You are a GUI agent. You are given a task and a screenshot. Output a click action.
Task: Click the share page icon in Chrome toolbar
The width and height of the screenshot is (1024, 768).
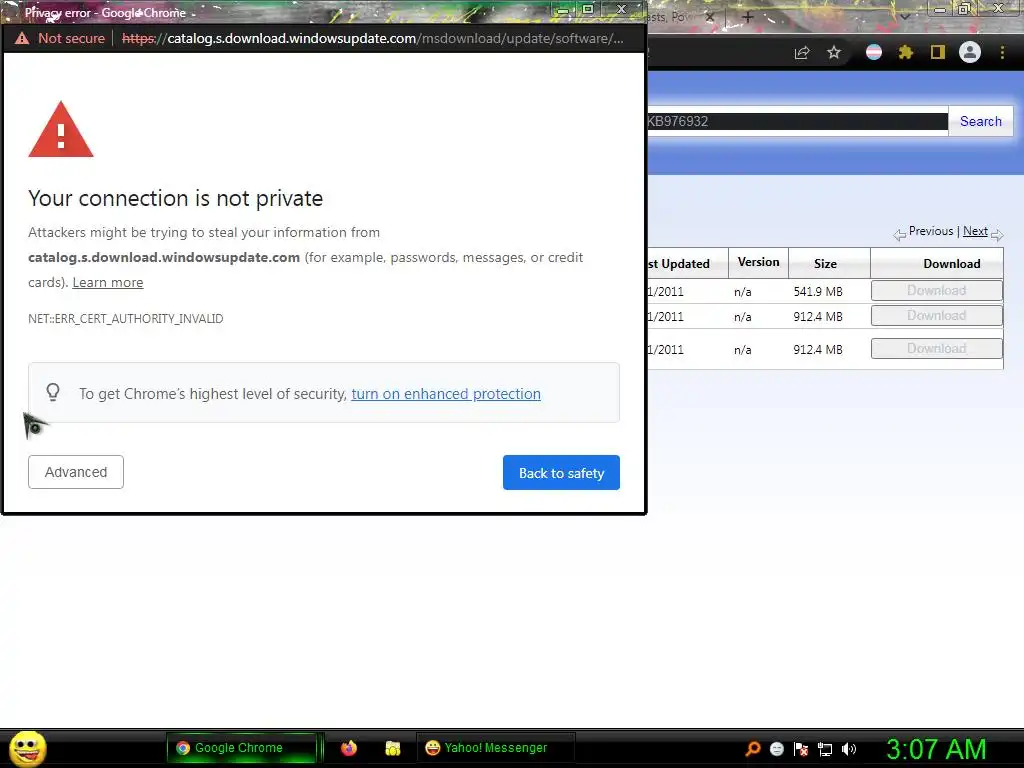pos(802,53)
